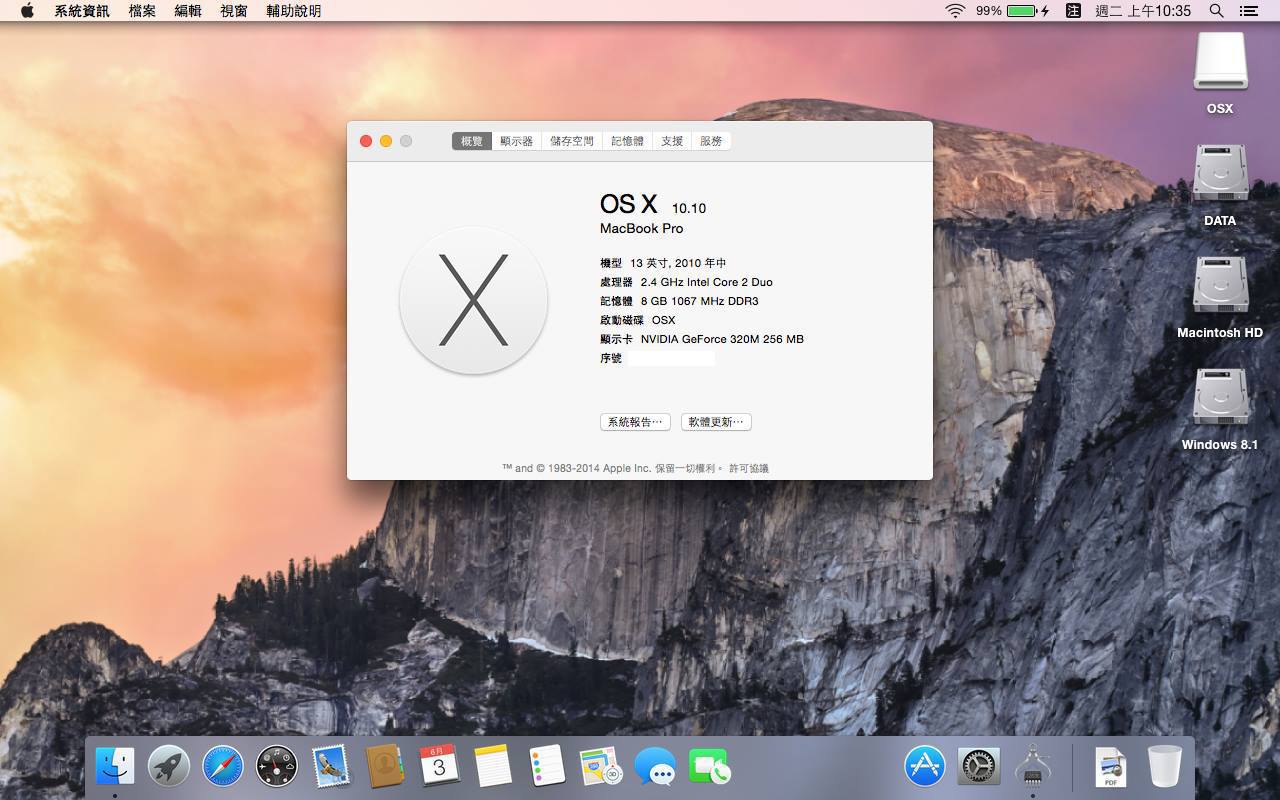The width and height of the screenshot is (1280, 800).
Task: Click NVIDIA GeForce 320M 256 MB text
Action: (x=722, y=339)
